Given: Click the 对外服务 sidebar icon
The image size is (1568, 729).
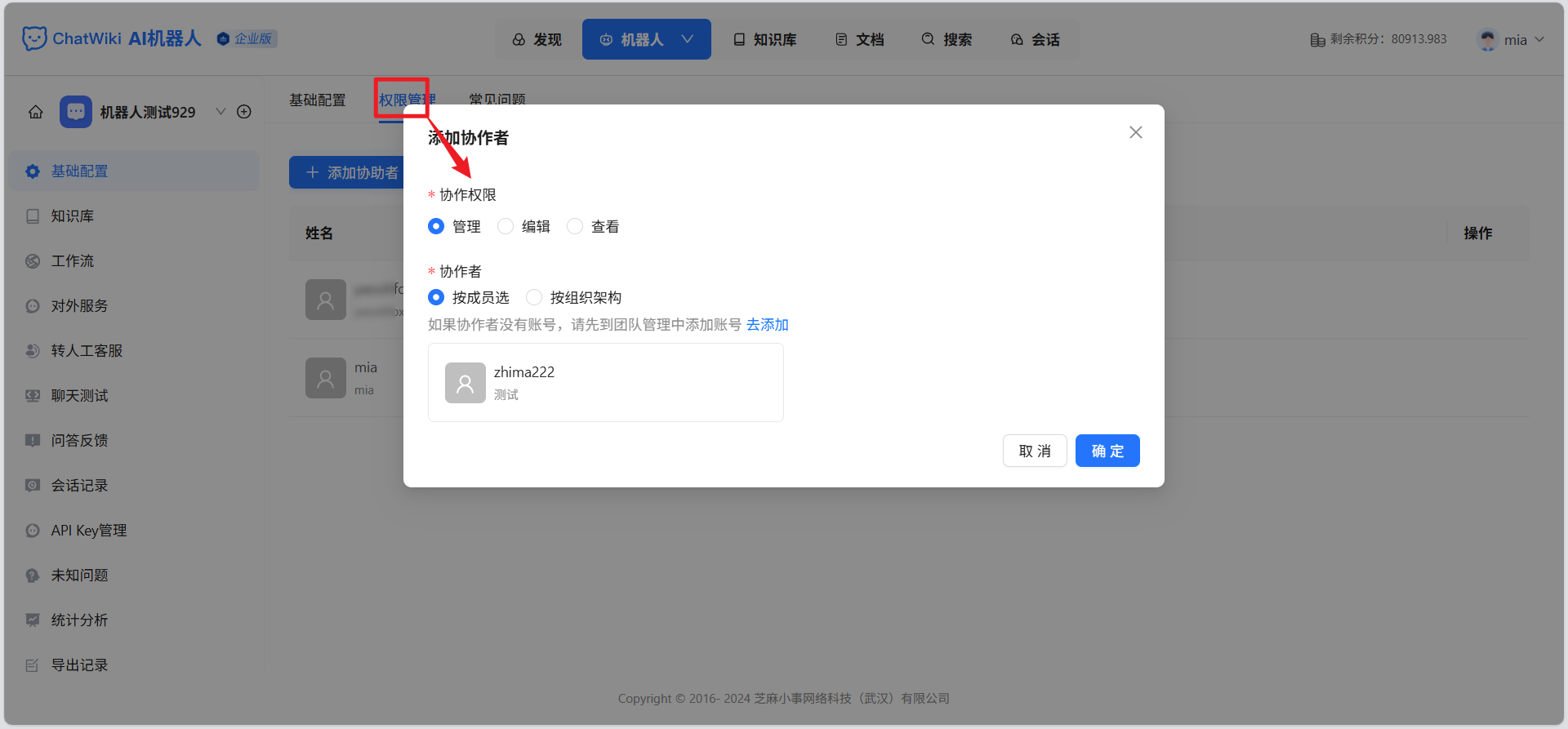Looking at the screenshot, I should coord(33,306).
